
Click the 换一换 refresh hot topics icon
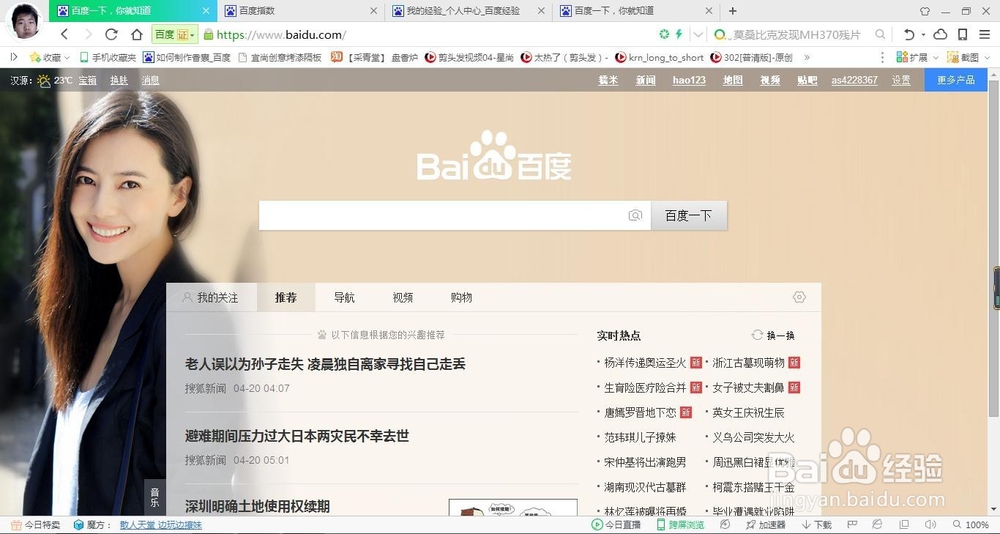pyautogui.click(x=758, y=335)
